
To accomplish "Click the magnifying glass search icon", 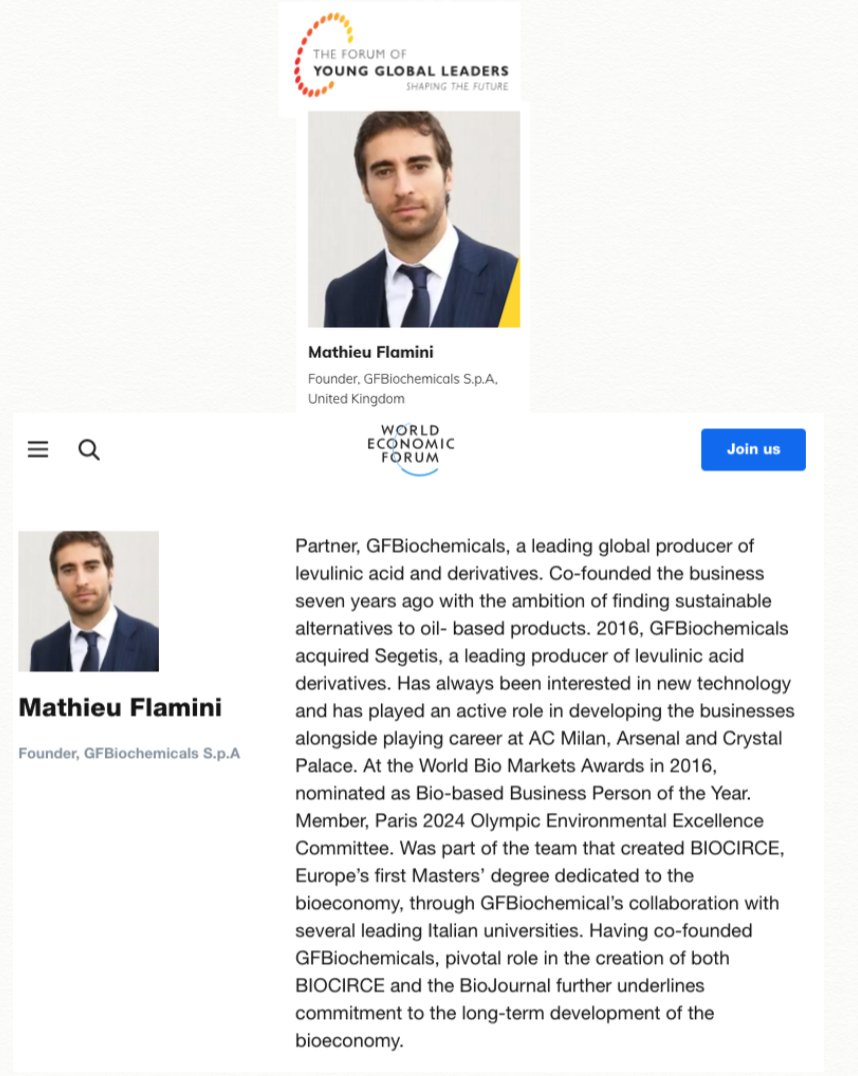I will pos(89,450).
